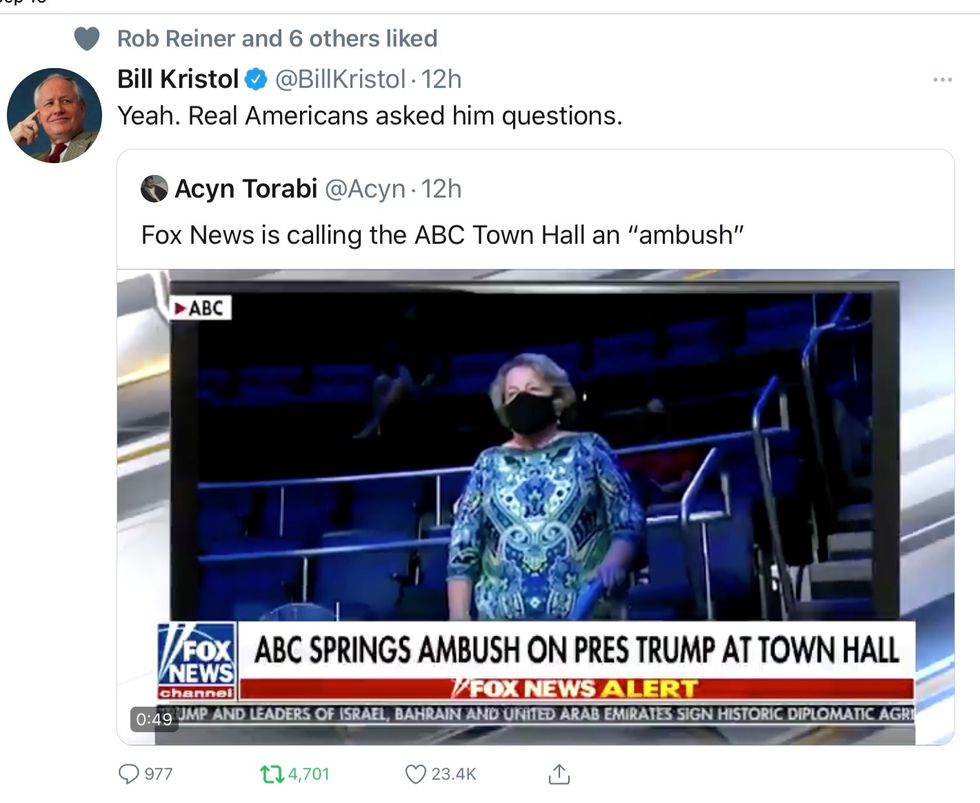The width and height of the screenshot is (980, 803).
Task: Click the 23.4K likes count
Action: point(454,774)
